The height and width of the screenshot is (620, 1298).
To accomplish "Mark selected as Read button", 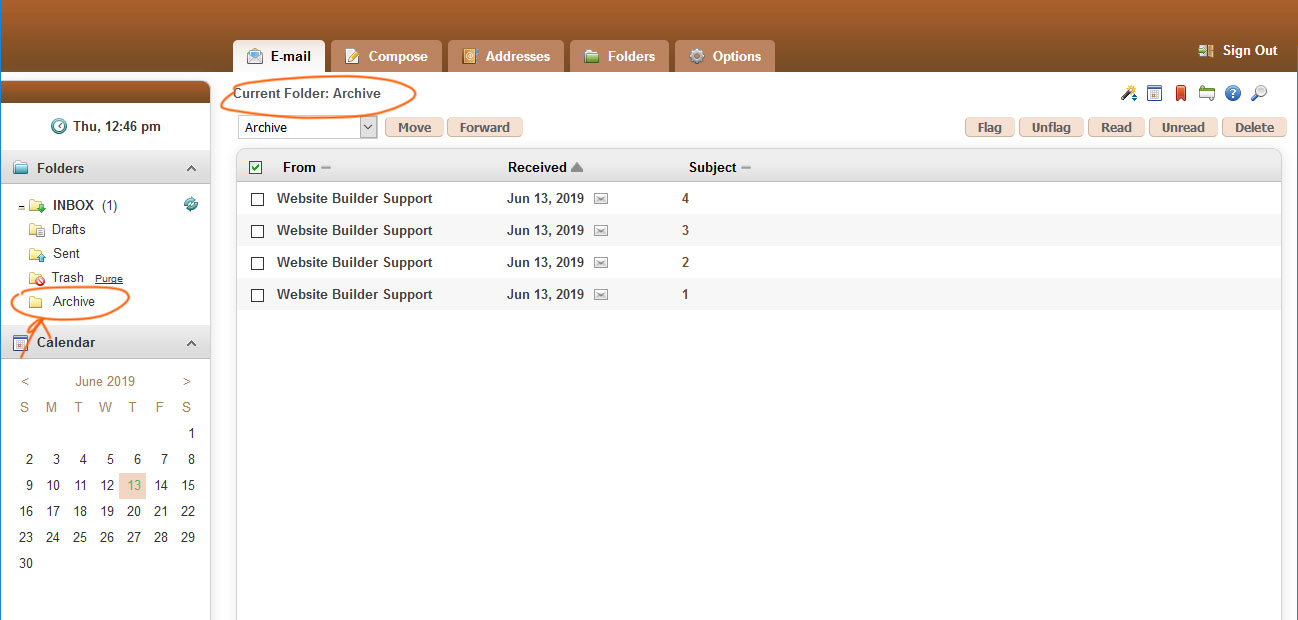I will click(1116, 128).
